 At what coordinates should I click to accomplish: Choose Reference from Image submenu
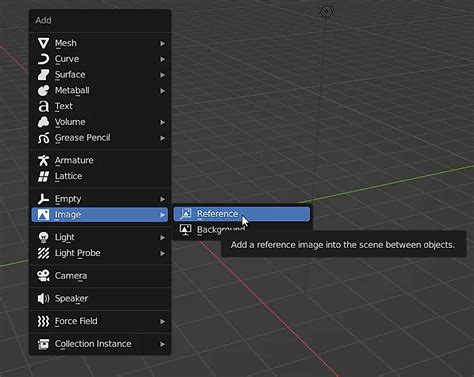pos(242,214)
